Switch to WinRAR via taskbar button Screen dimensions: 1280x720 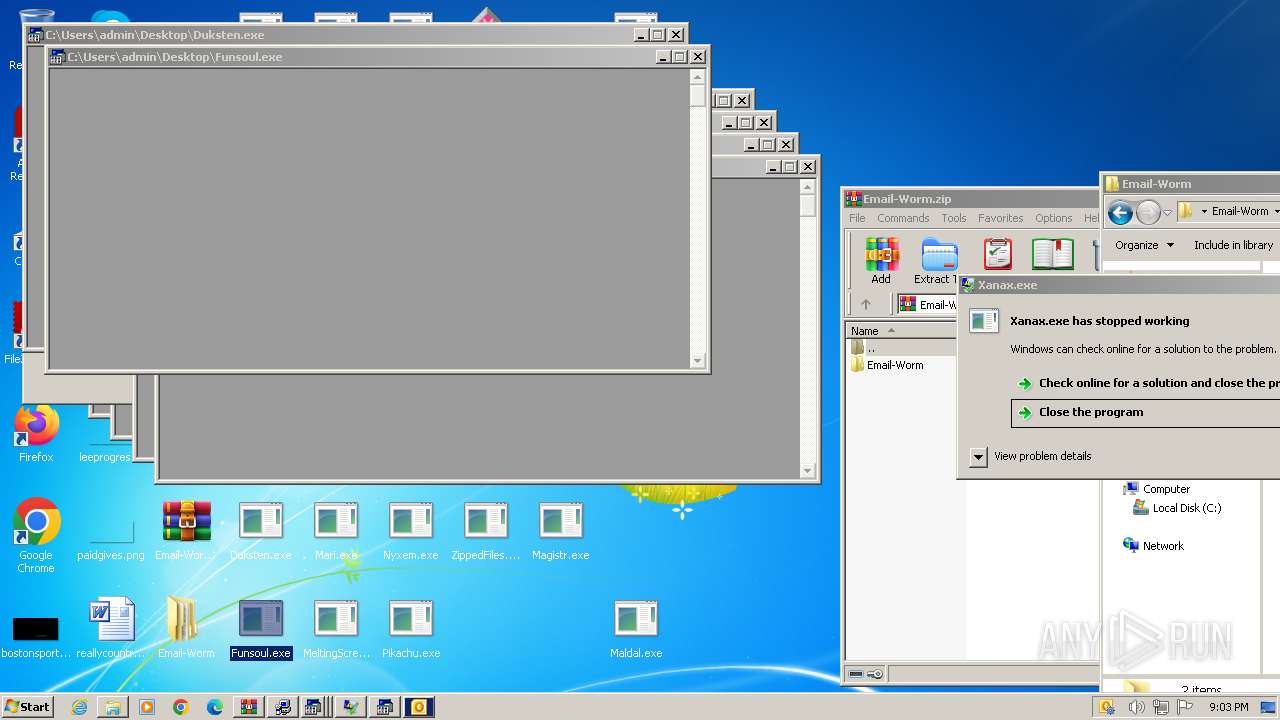(249, 707)
